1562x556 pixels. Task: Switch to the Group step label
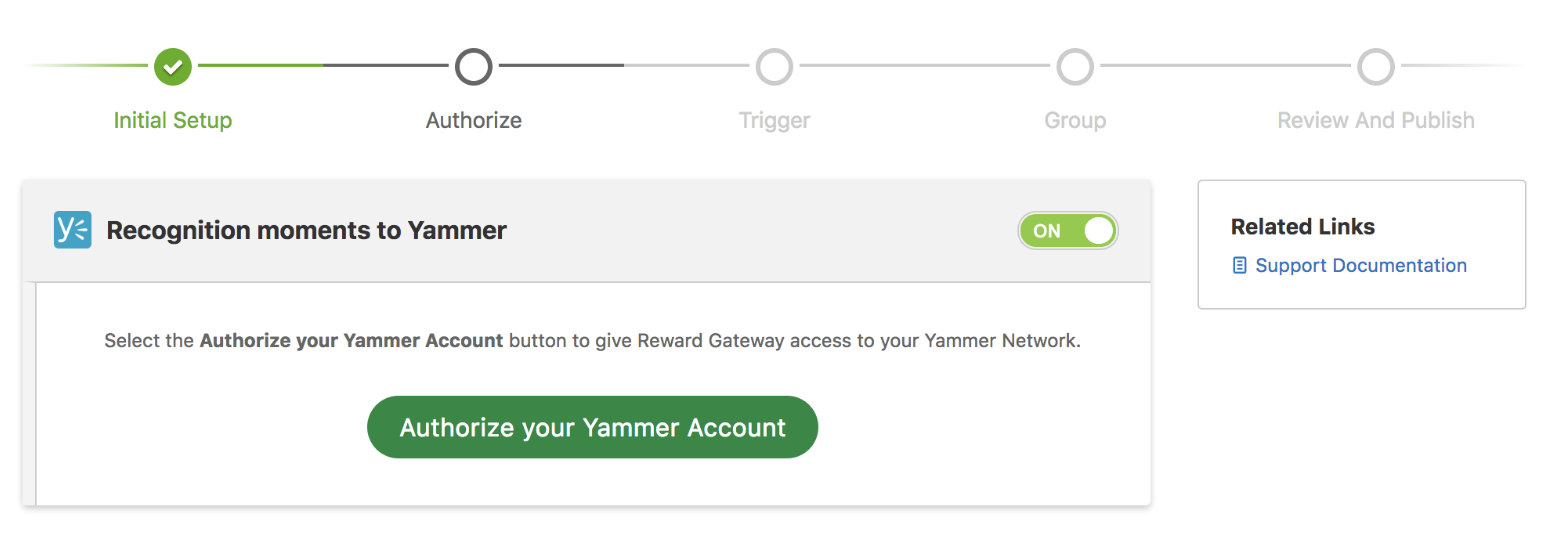coord(1075,121)
